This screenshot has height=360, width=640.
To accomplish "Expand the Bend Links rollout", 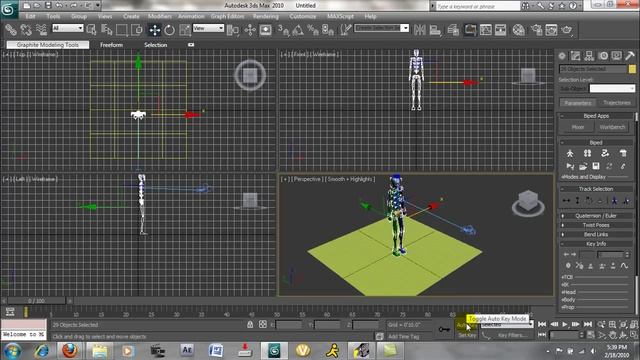I will click(596, 234).
